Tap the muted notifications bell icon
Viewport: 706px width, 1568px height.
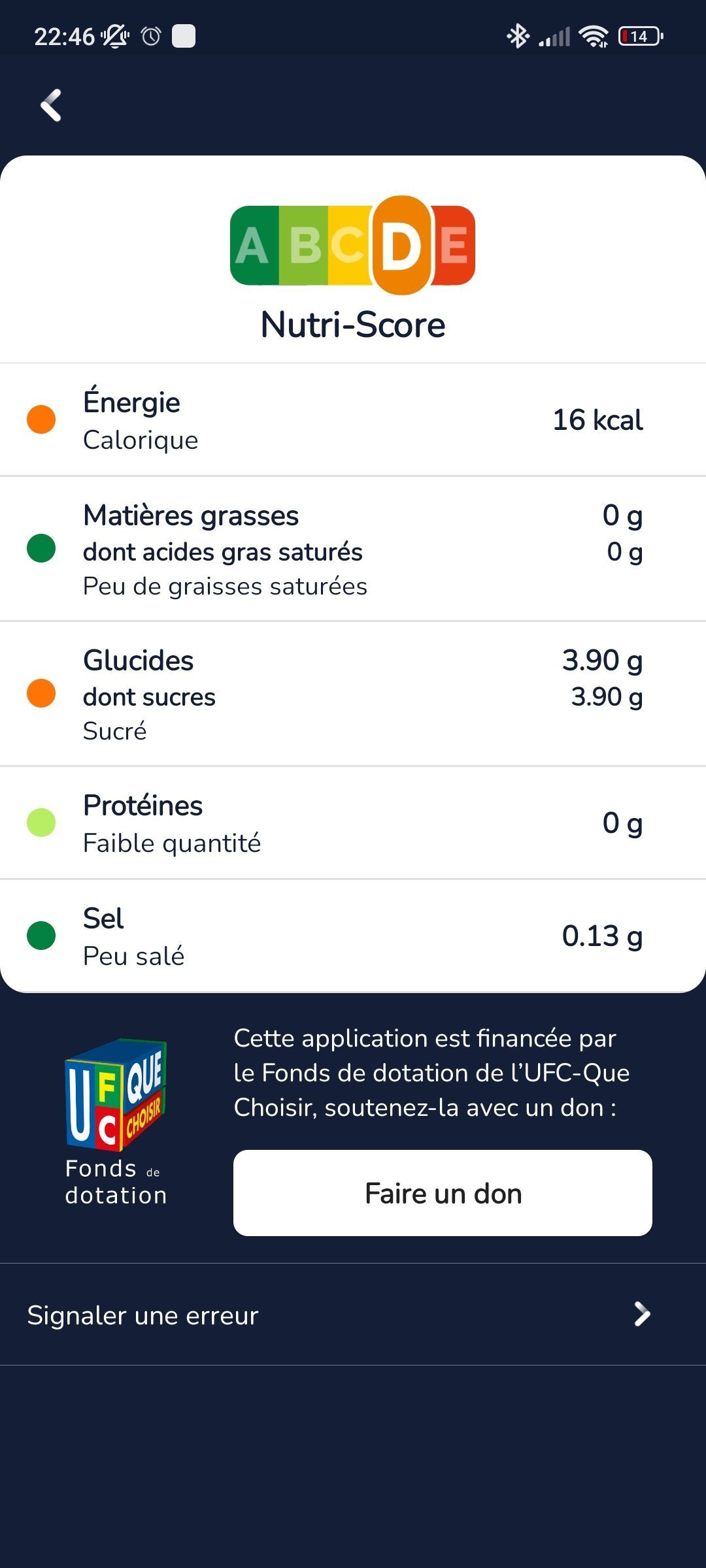(x=115, y=36)
